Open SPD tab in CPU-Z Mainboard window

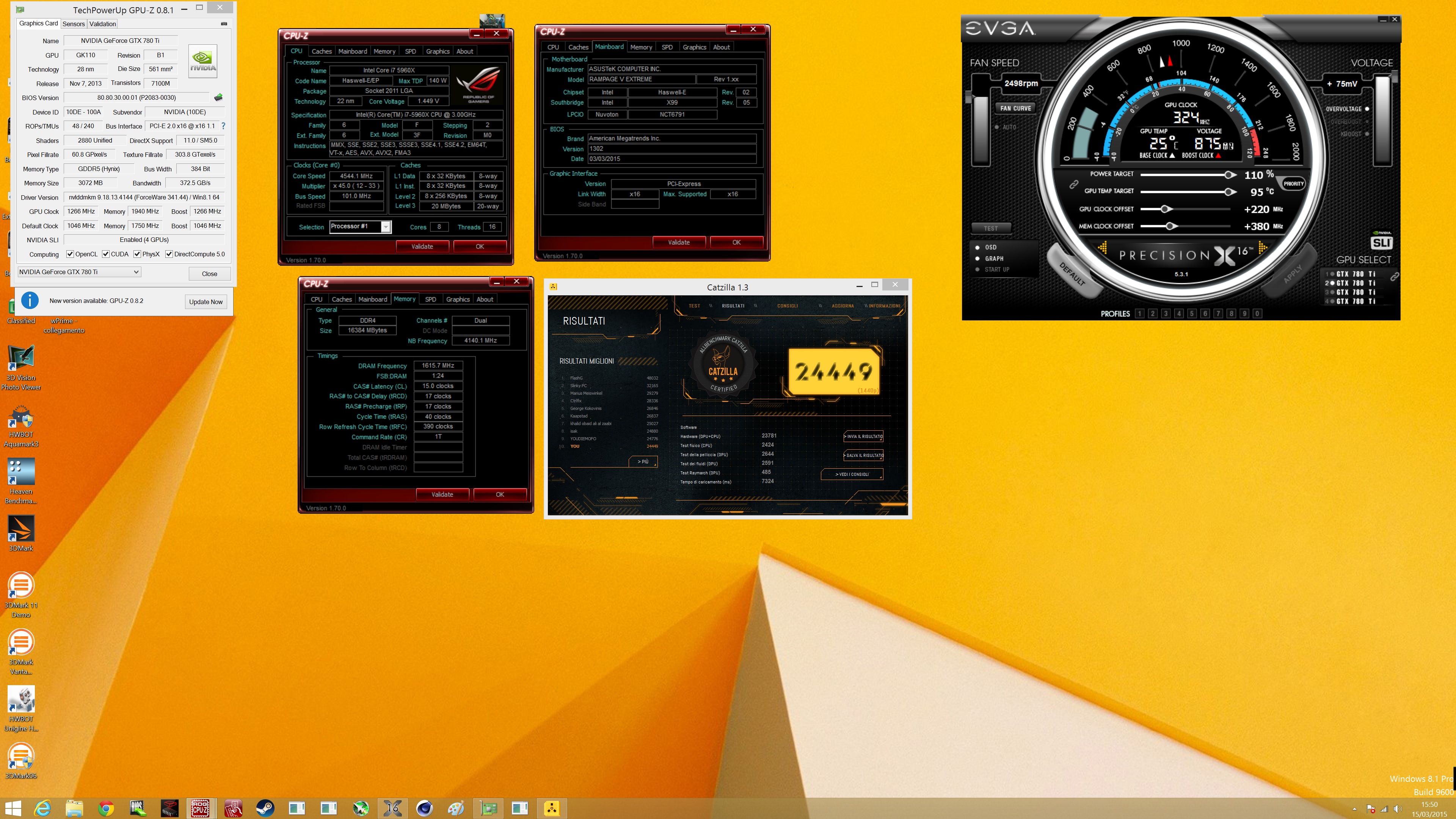[667, 47]
